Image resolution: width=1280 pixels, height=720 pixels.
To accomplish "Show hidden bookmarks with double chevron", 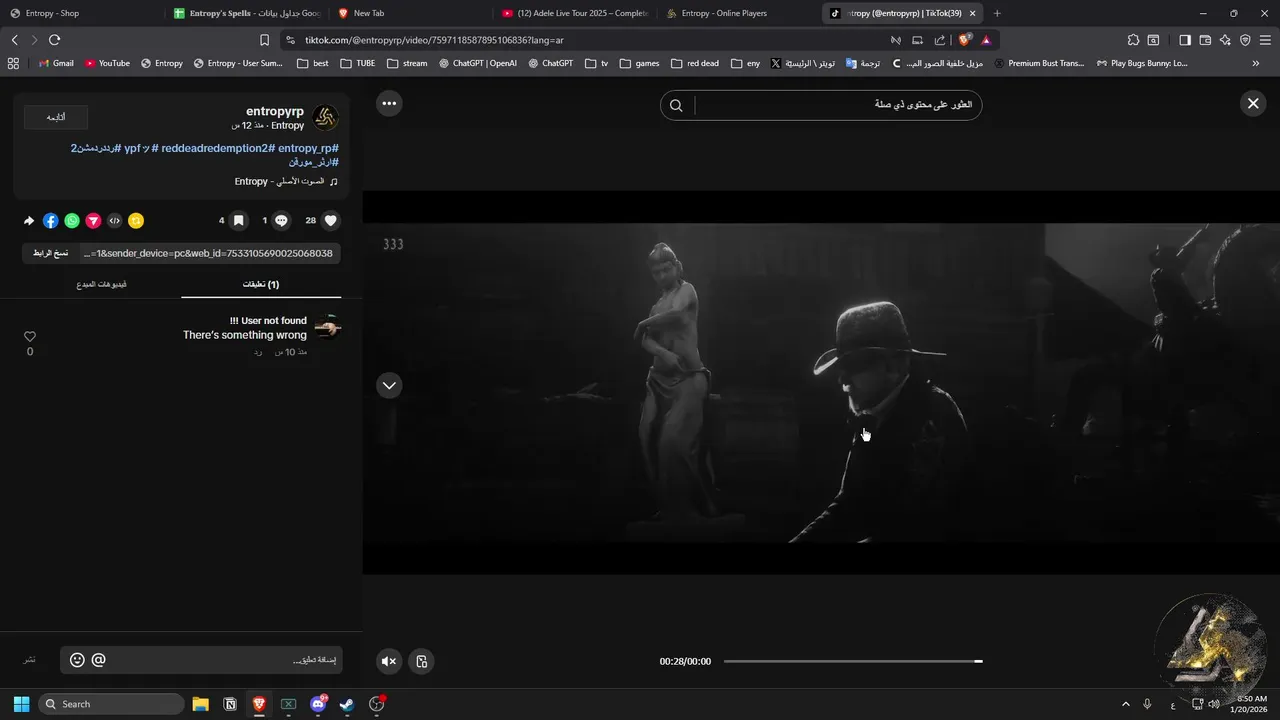I will pyautogui.click(x=1256, y=63).
